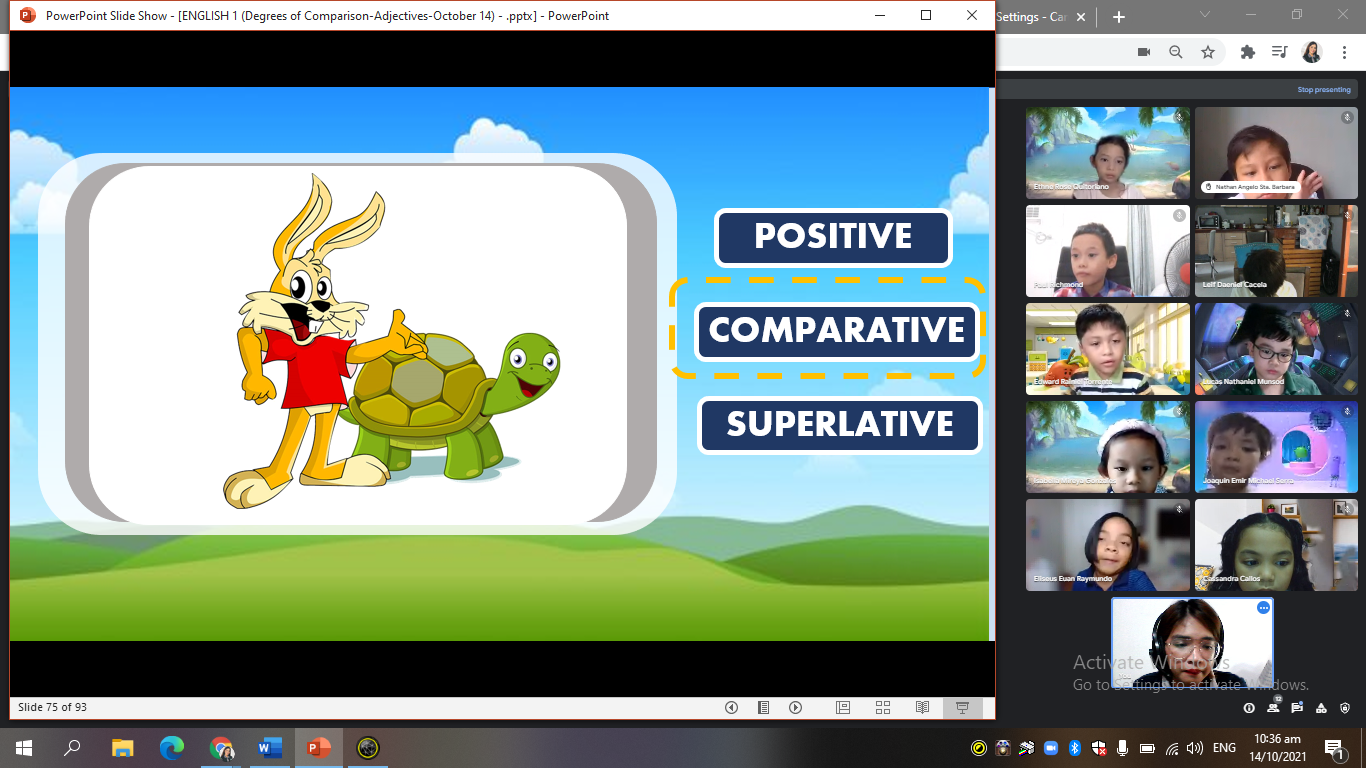Open more options on your self-view tile
Viewport: 1366px width, 768px height.
(1263, 607)
